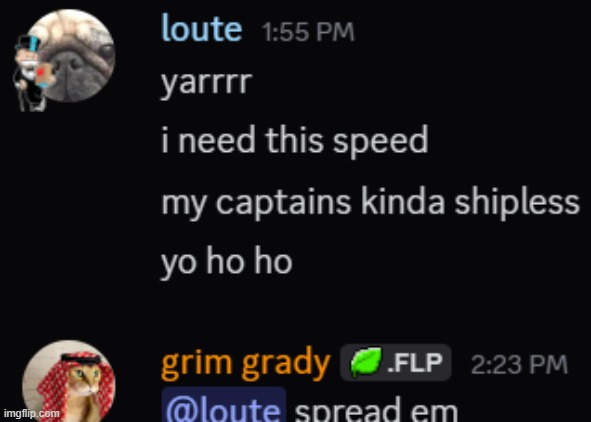
Task: Select the "i need this speed" message
Action: 295,141
